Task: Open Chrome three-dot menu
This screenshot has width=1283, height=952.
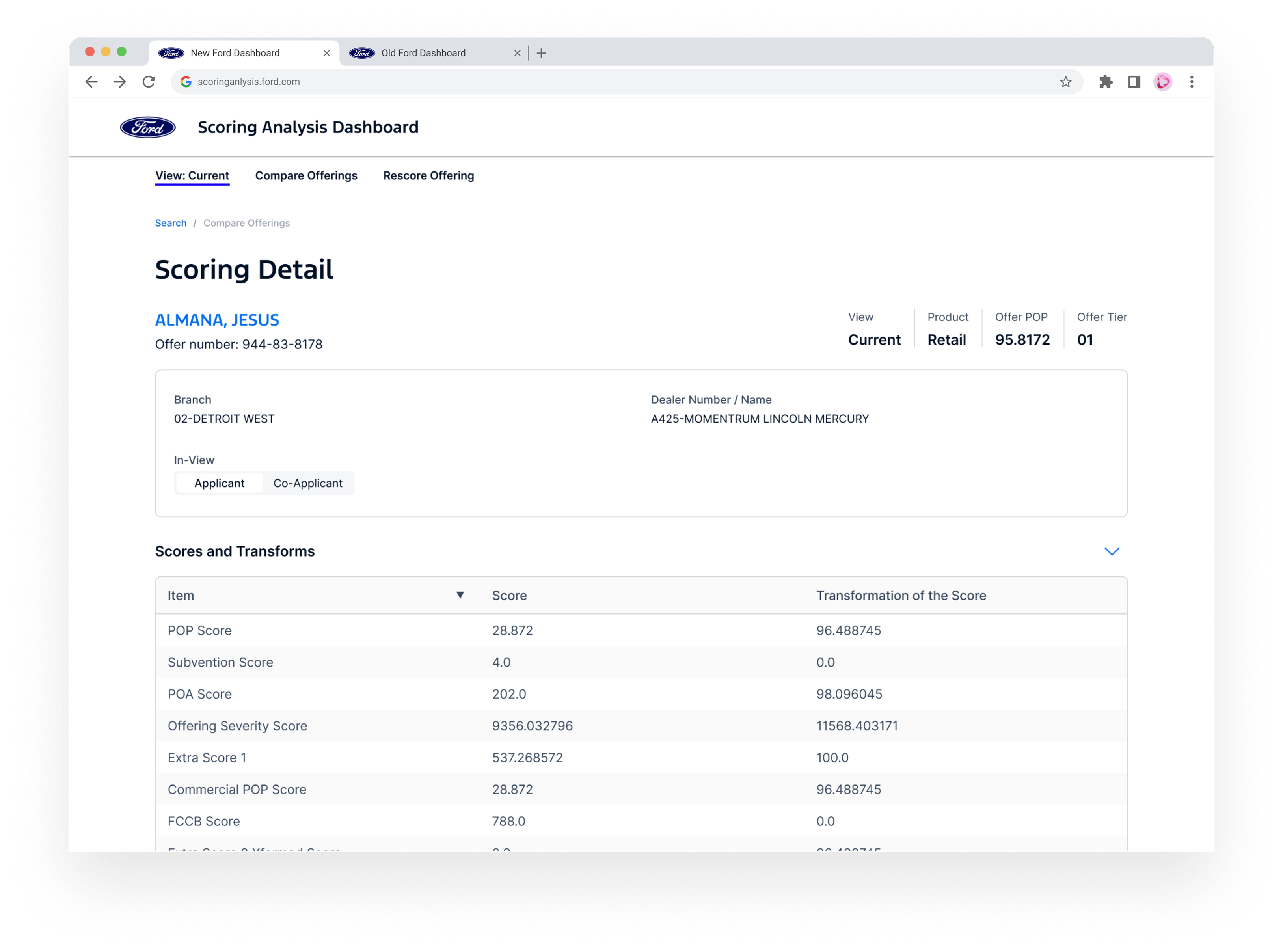Action: [1192, 82]
